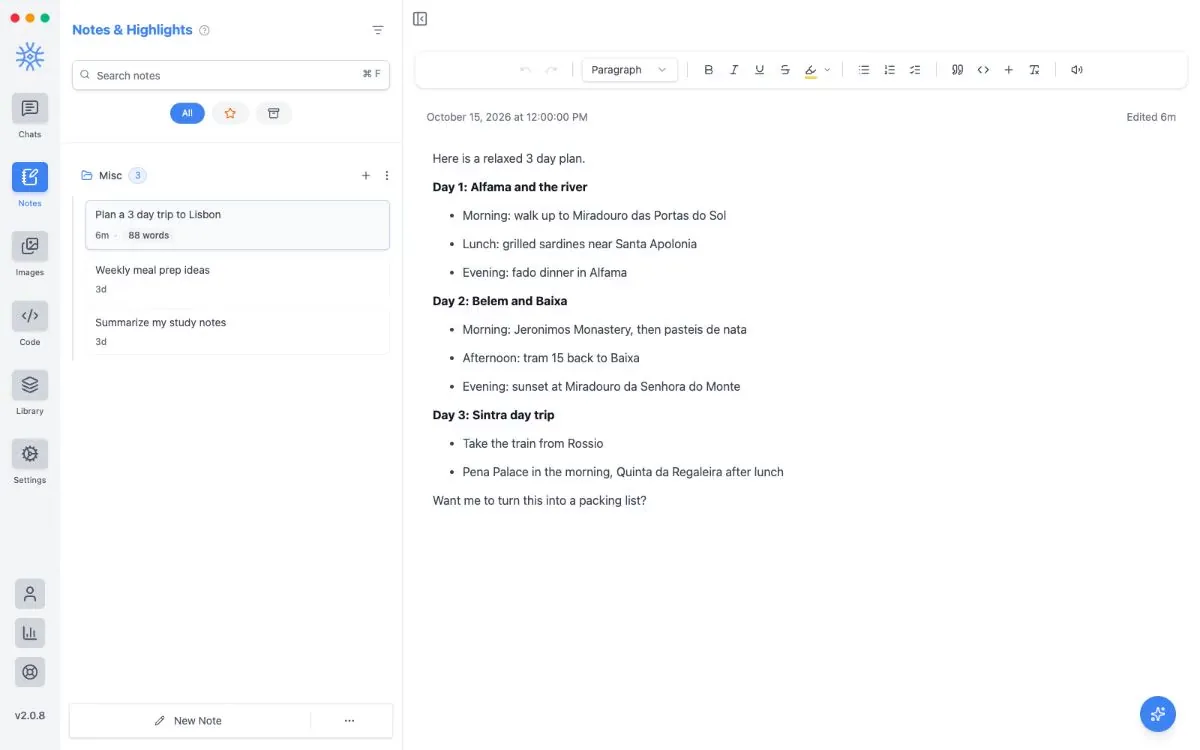This screenshot has height=750, width=1200.
Task: Read the note aloud with speaker icon
Action: pyautogui.click(x=1077, y=70)
